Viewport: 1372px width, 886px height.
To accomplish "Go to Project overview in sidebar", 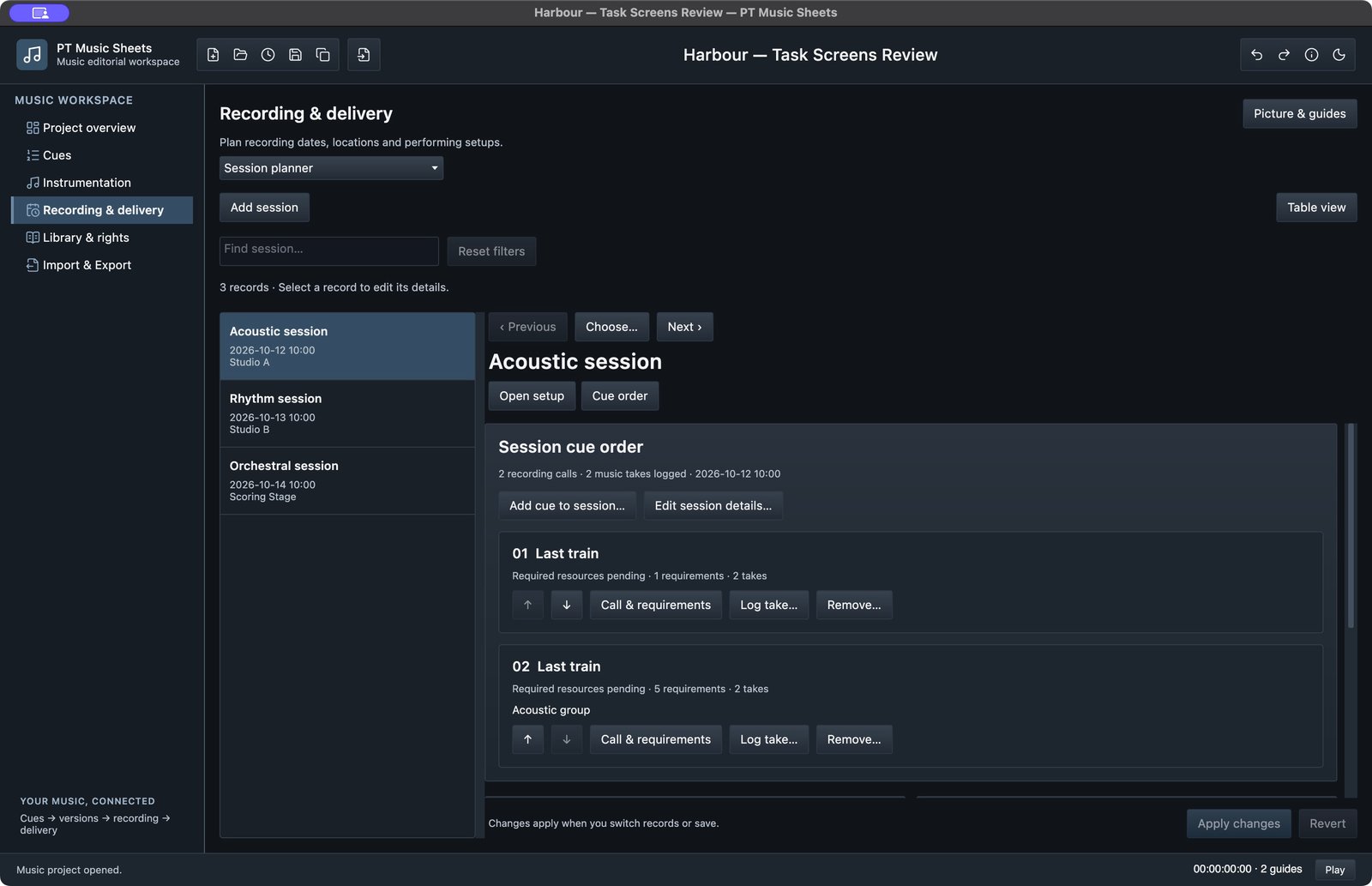I will [102, 128].
